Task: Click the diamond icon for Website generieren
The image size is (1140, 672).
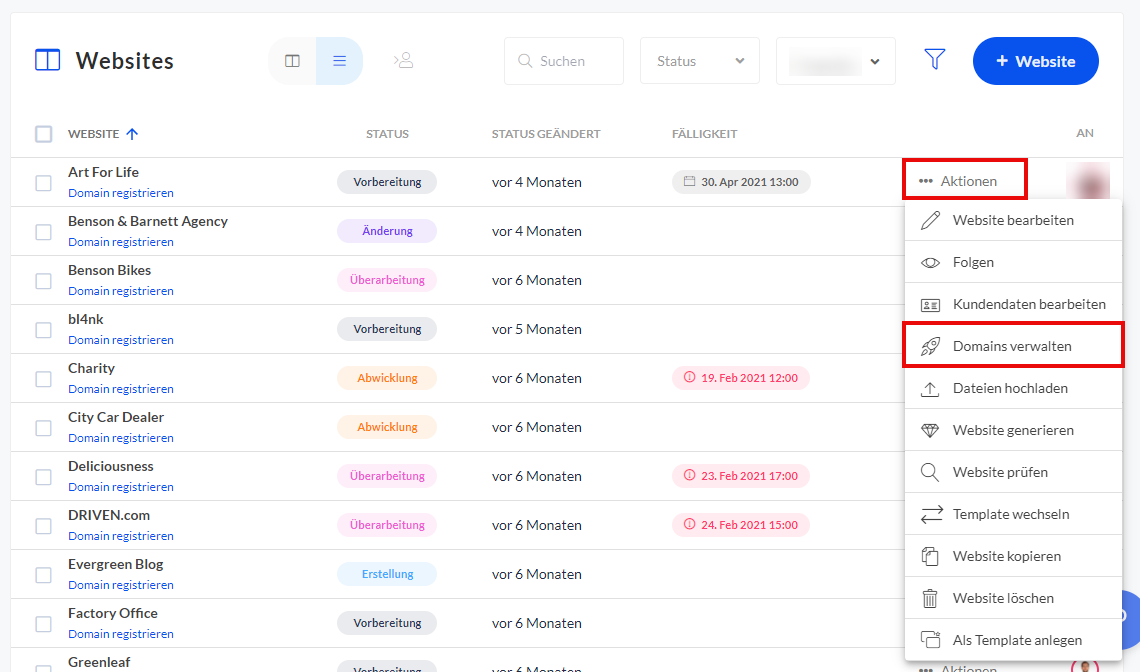Action: click(930, 430)
